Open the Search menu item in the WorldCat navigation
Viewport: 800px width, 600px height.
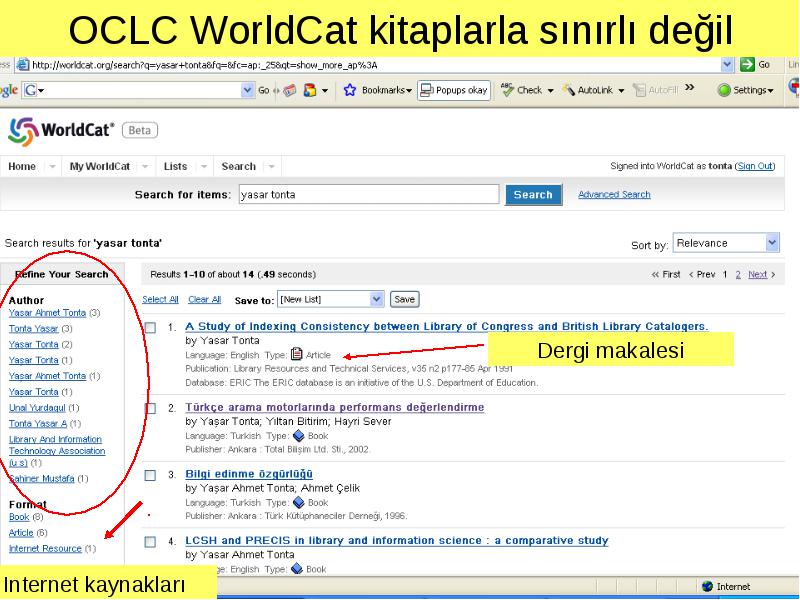239,166
